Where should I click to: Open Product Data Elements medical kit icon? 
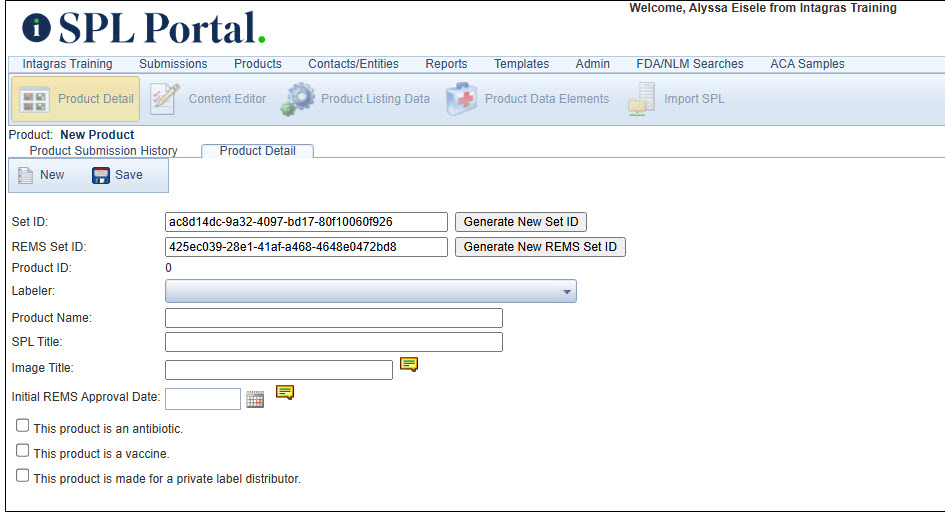[461, 99]
